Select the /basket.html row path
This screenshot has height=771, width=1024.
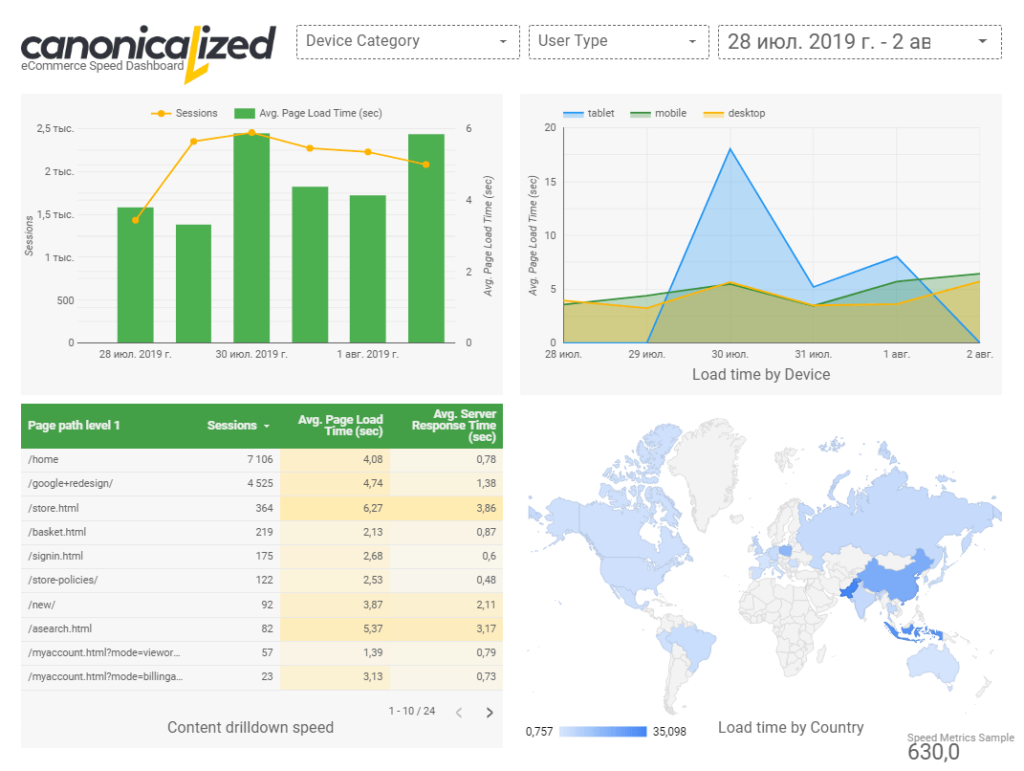[x=57, y=532]
